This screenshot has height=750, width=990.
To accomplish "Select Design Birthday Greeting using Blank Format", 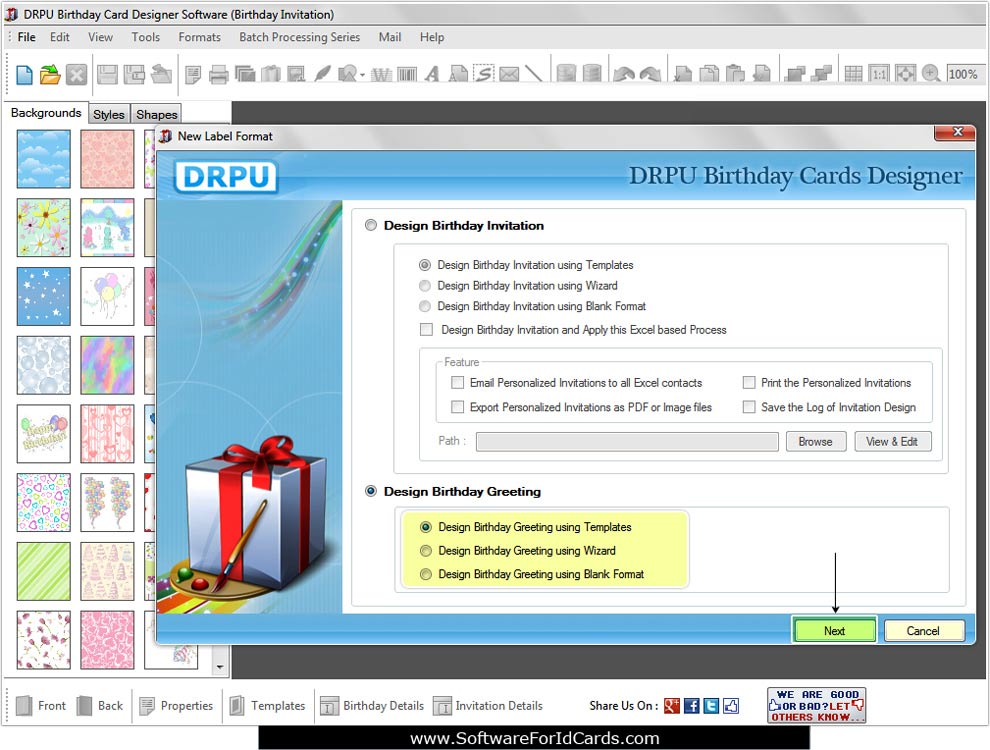I will (426, 574).
